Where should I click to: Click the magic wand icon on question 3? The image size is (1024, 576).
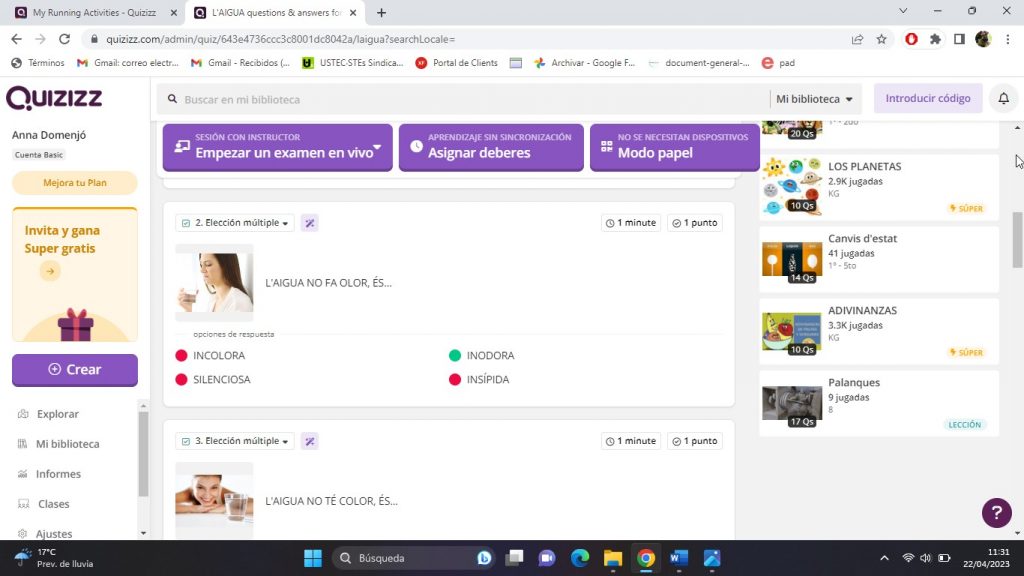310,441
